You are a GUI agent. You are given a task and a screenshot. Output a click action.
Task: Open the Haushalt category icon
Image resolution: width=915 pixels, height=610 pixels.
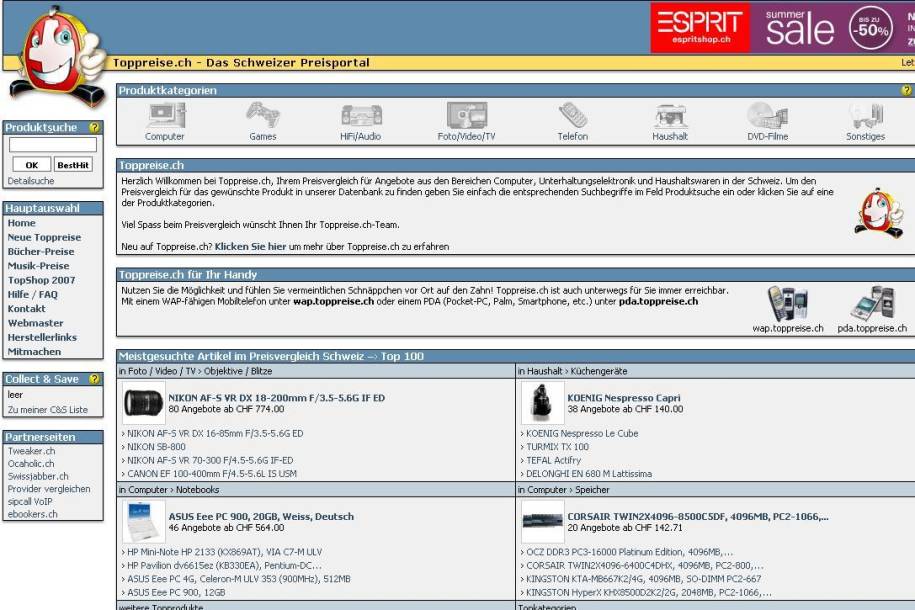[670, 116]
